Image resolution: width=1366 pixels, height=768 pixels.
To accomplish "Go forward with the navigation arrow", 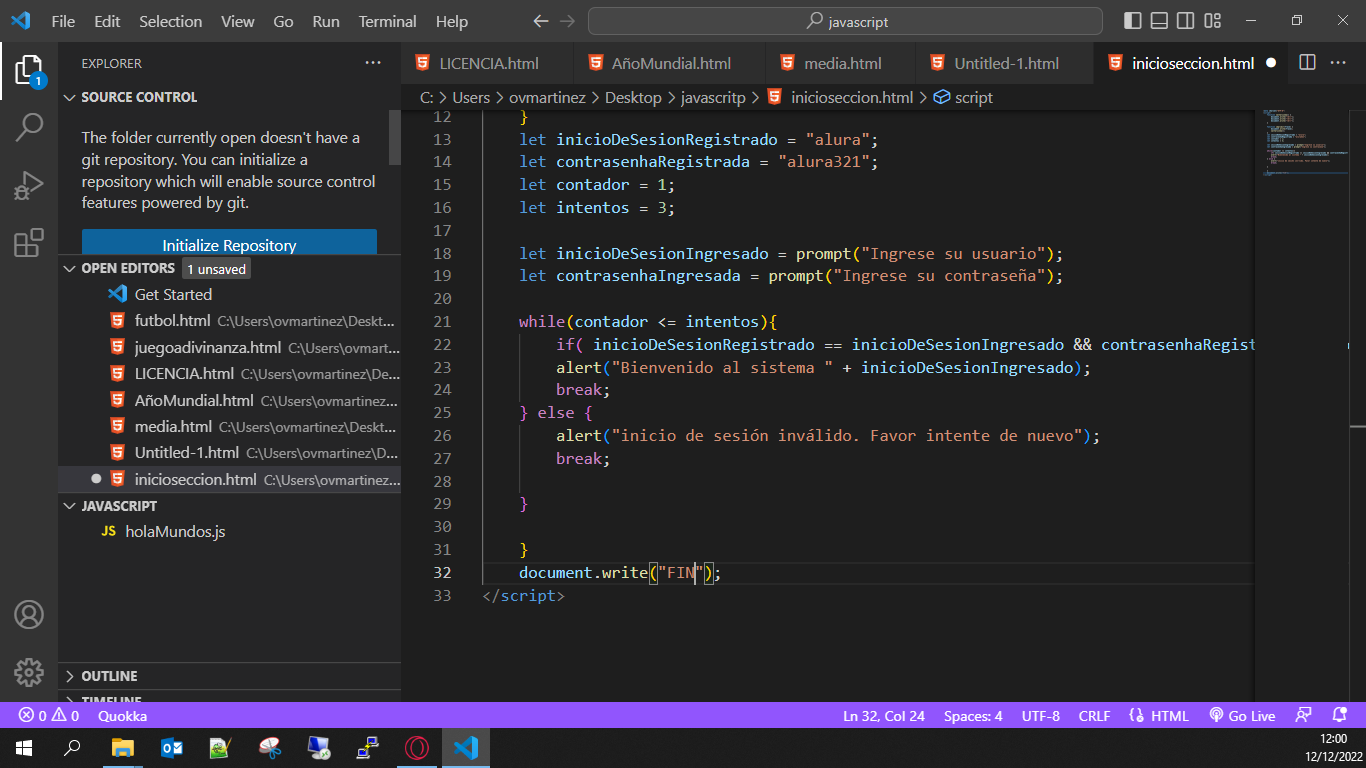I will pyautogui.click(x=567, y=21).
